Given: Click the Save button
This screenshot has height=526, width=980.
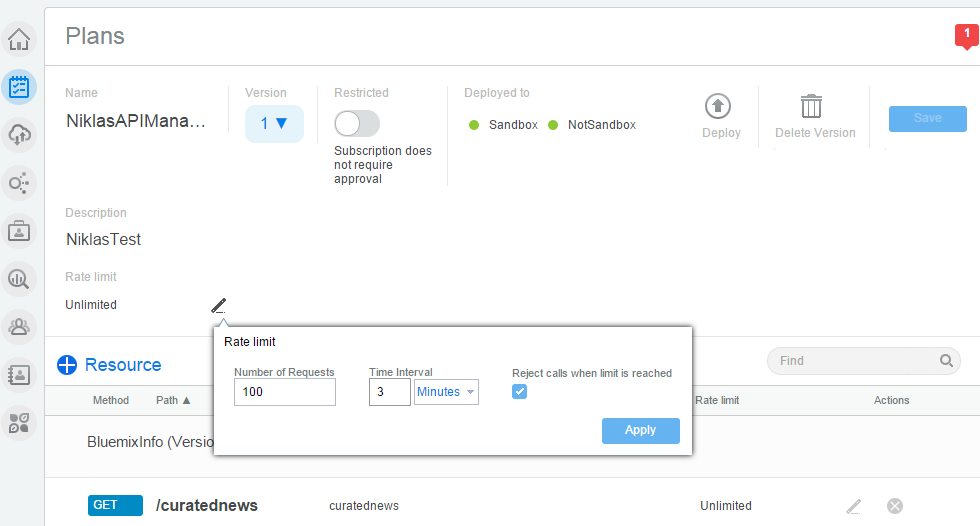Looking at the screenshot, I should 928,119.
